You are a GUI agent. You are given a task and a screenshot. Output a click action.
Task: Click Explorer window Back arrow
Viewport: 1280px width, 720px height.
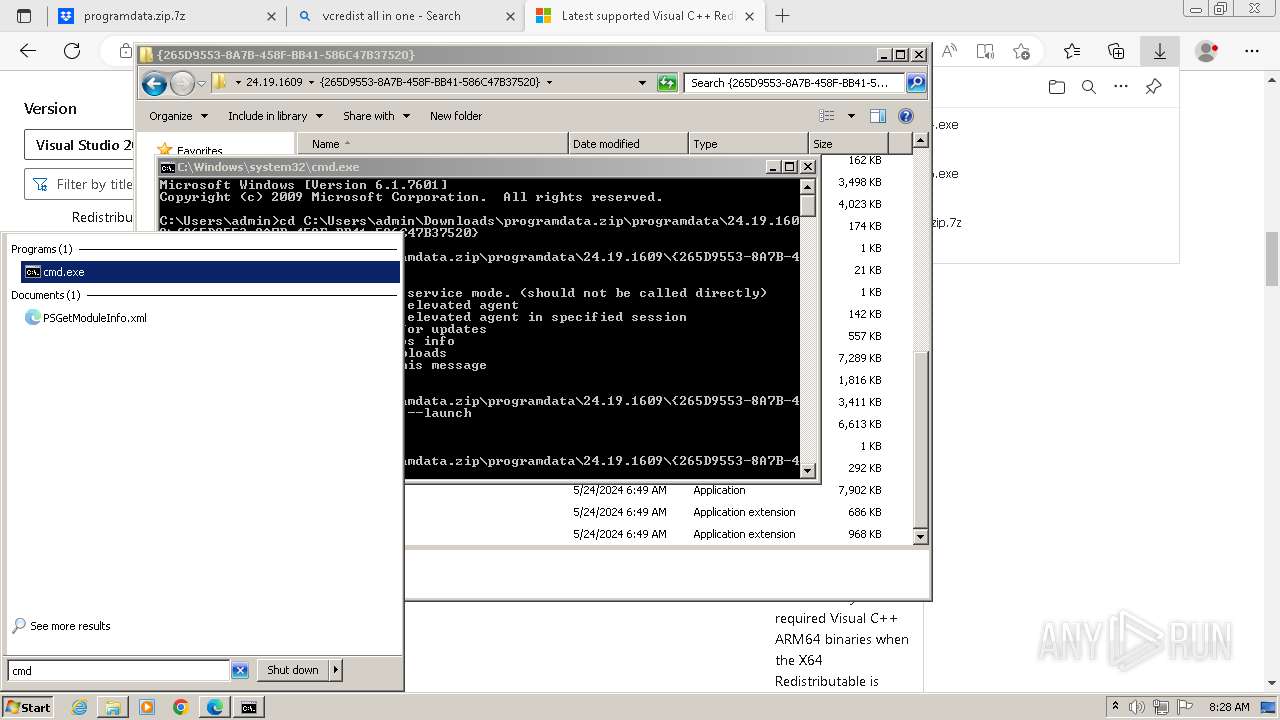tap(154, 83)
